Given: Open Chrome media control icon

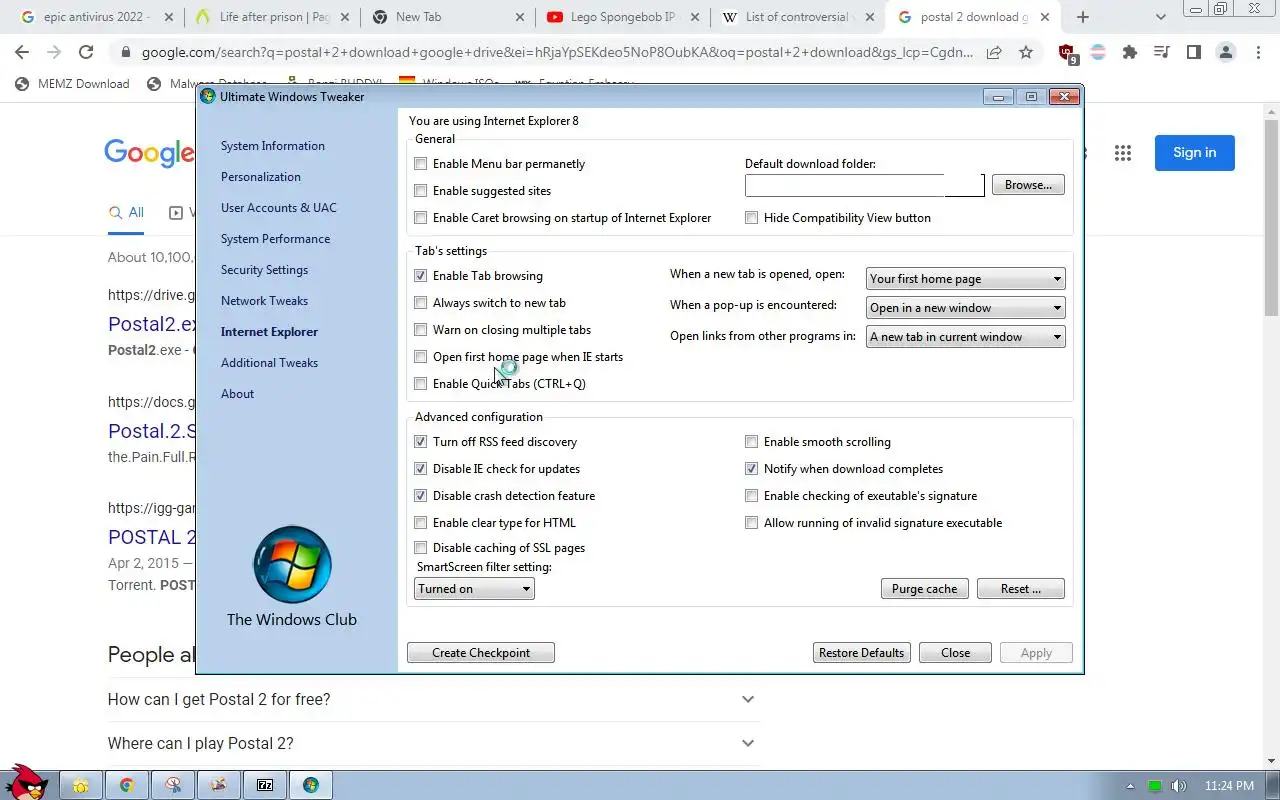Looking at the screenshot, I should coord(1162,53).
